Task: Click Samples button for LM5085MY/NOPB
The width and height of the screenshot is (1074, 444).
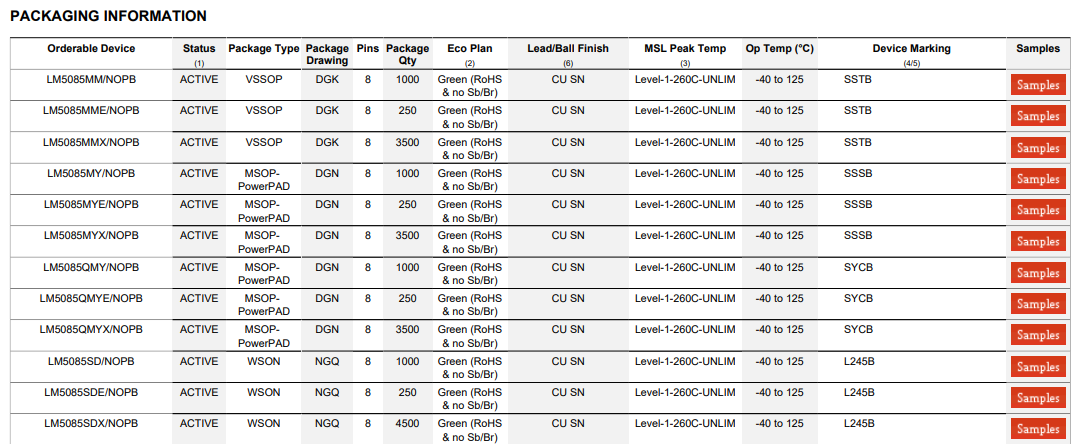Action: pos(1038,179)
